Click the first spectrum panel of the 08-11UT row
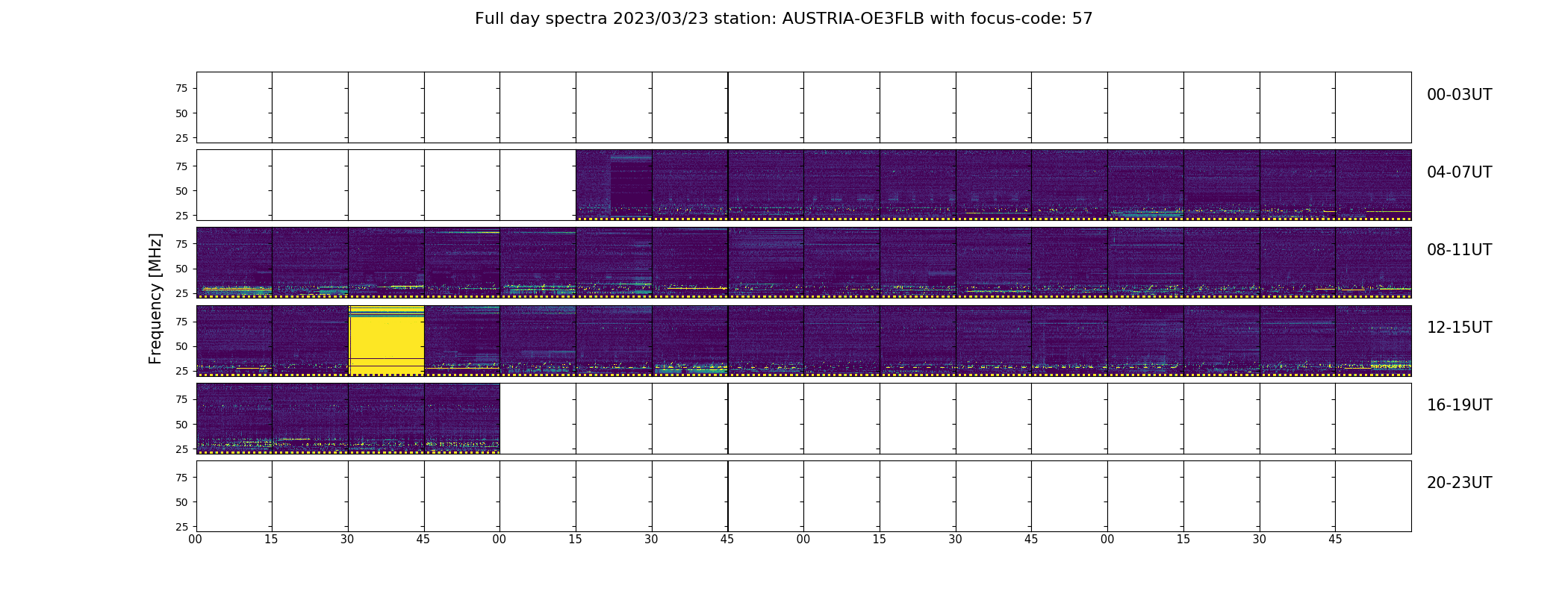 click(x=234, y=263)
